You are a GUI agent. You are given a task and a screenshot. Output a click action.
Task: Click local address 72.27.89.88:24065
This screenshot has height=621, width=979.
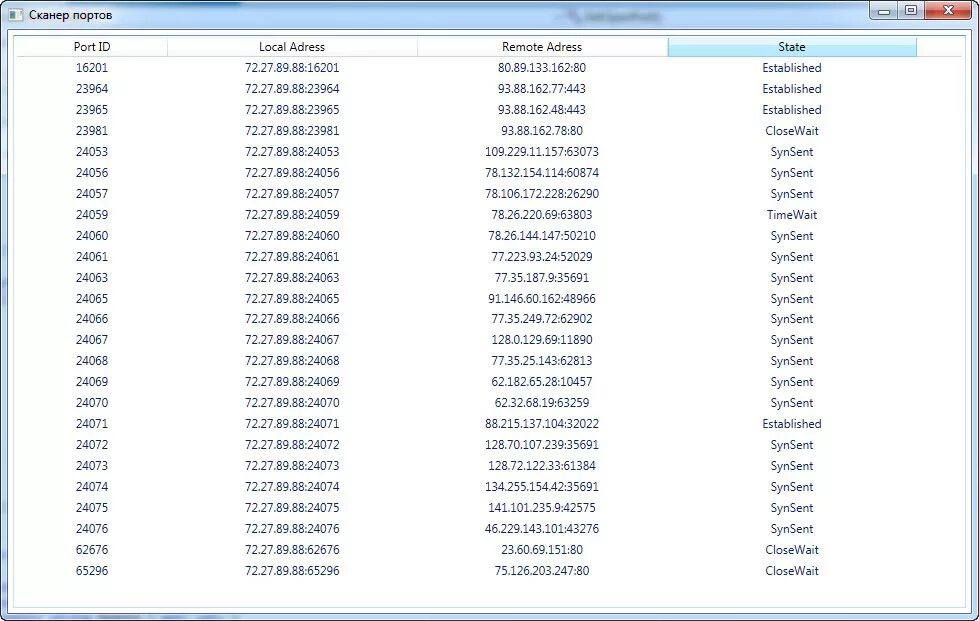click(292, 298)
